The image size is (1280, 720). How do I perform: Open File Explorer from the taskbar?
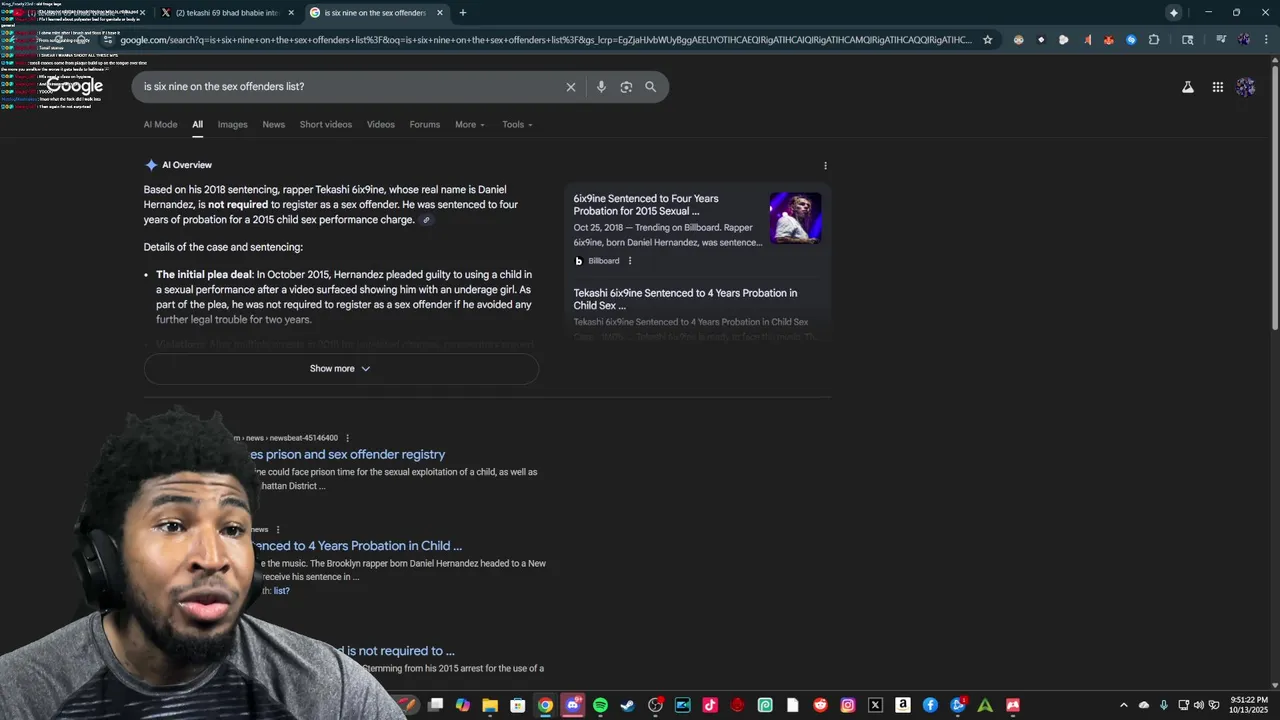490,705
